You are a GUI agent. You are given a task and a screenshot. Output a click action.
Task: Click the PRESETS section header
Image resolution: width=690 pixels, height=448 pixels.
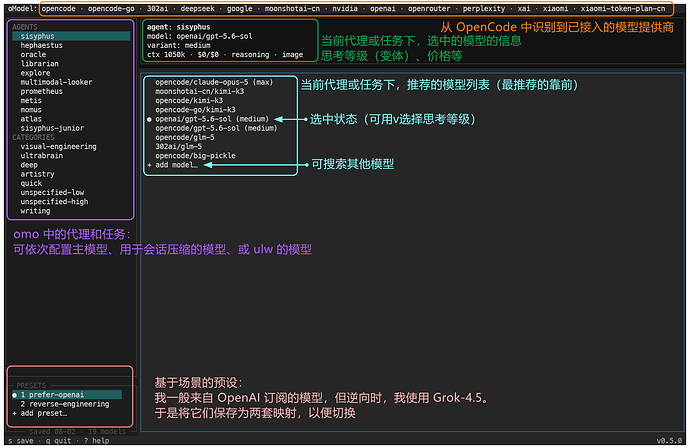[x=31, y=385]
